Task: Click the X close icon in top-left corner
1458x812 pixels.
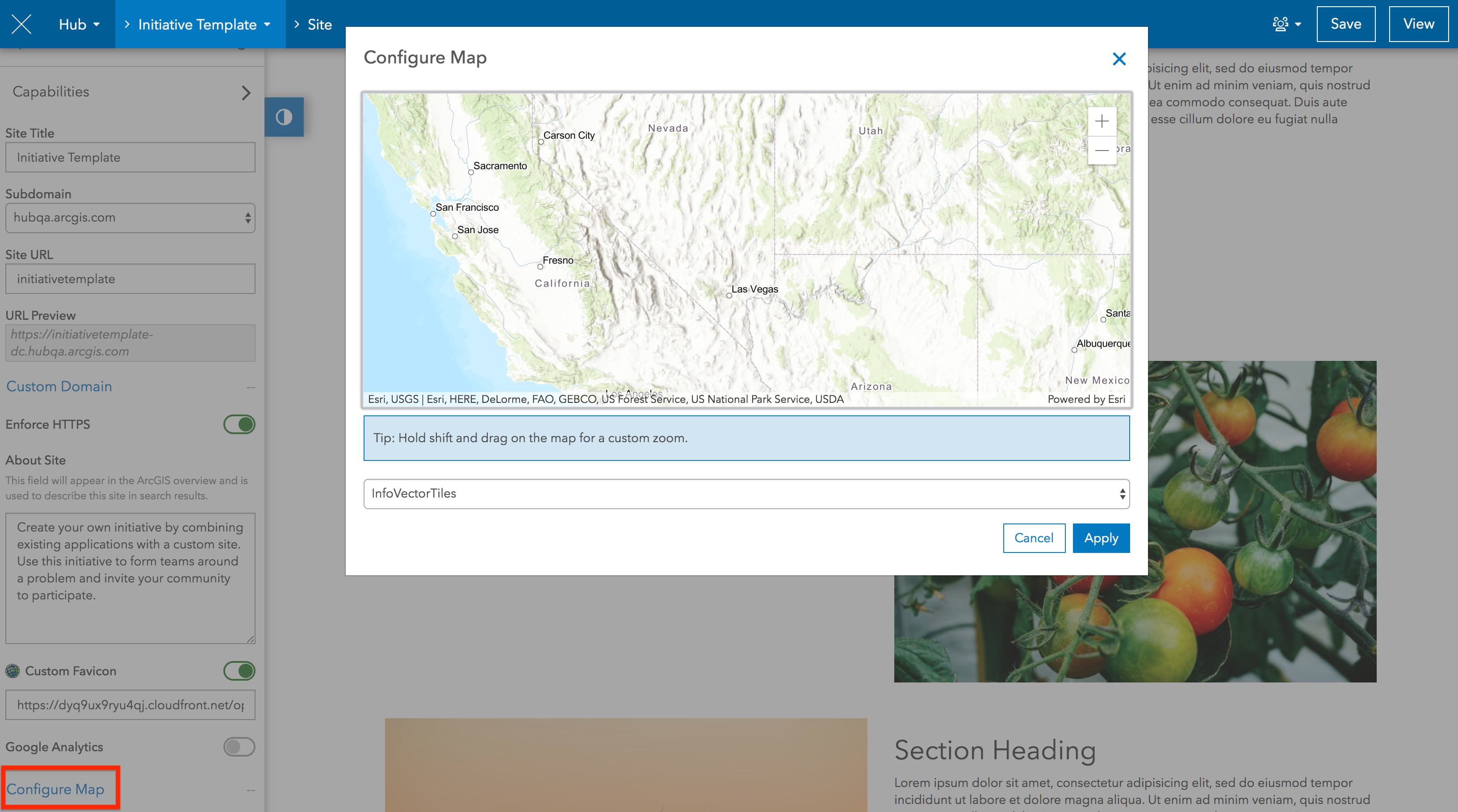Action: tap(21, 24)
